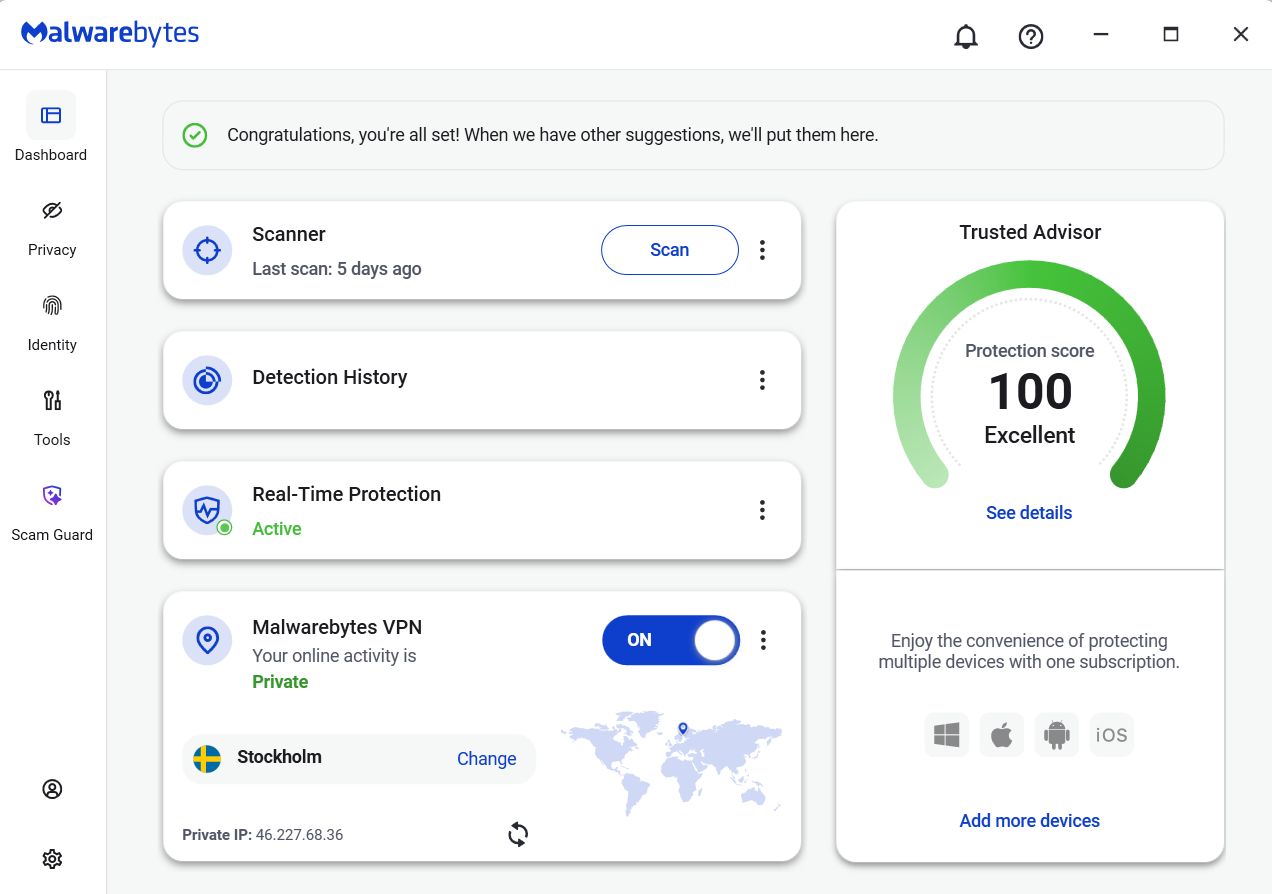Click the Scanner crosshair icon

[207, 250]
